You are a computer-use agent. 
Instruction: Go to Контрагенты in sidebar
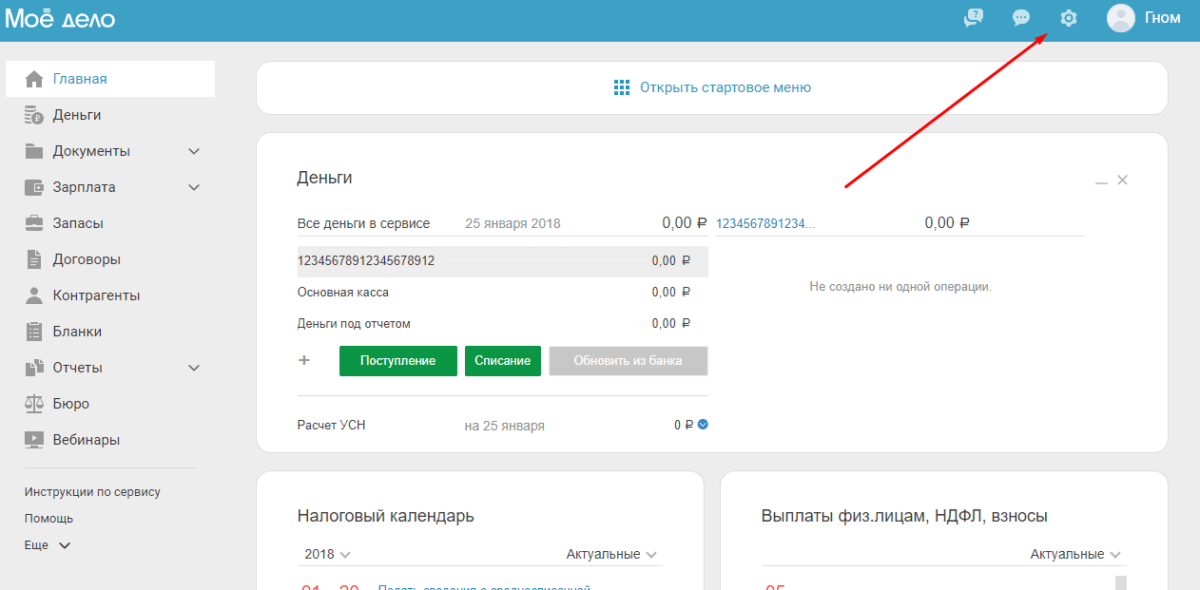pyautogui.click(x=95, y=296)
